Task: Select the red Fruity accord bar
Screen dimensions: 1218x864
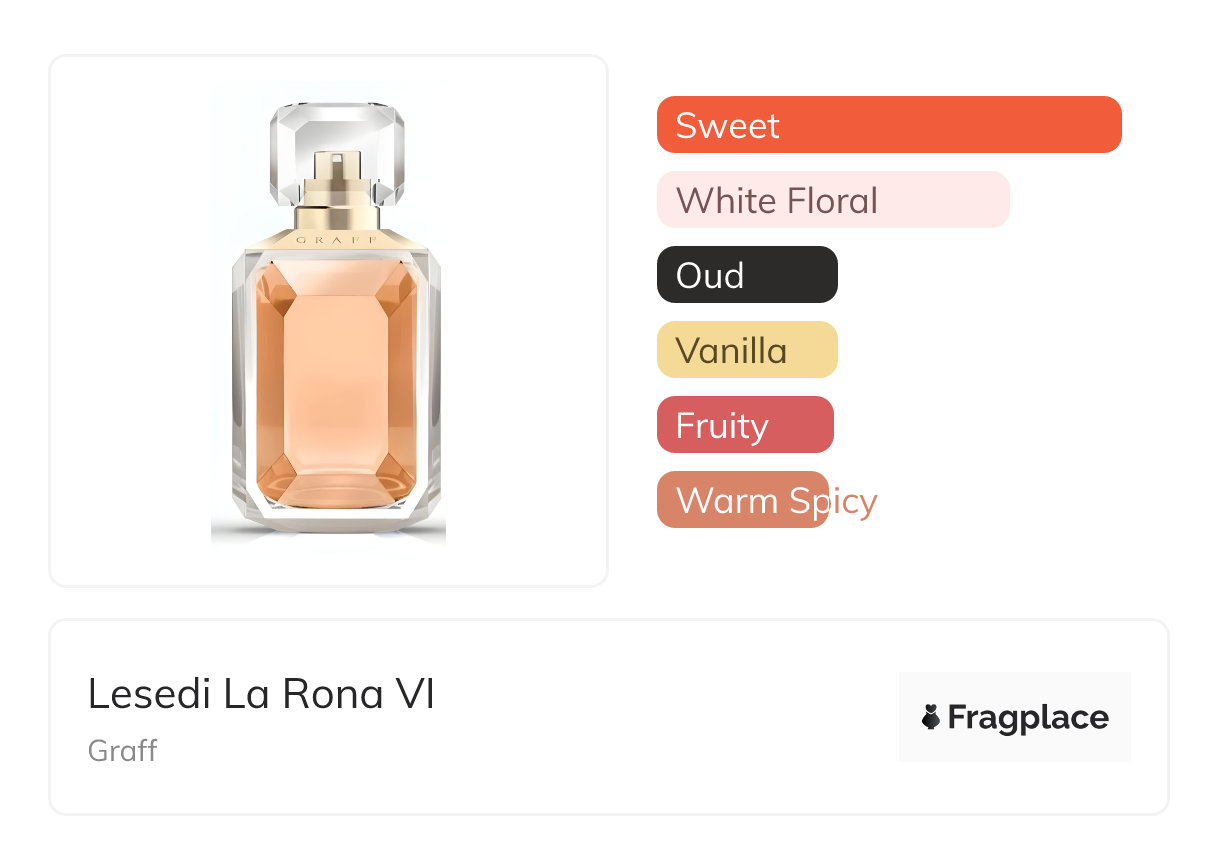Action: [x=745, y=425]
